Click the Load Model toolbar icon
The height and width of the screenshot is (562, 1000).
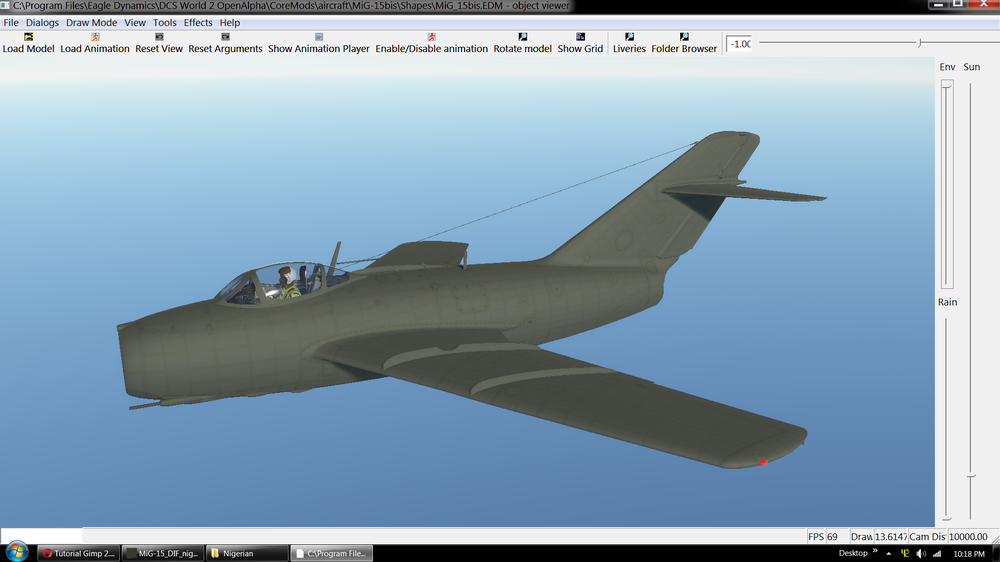[28, 37]
